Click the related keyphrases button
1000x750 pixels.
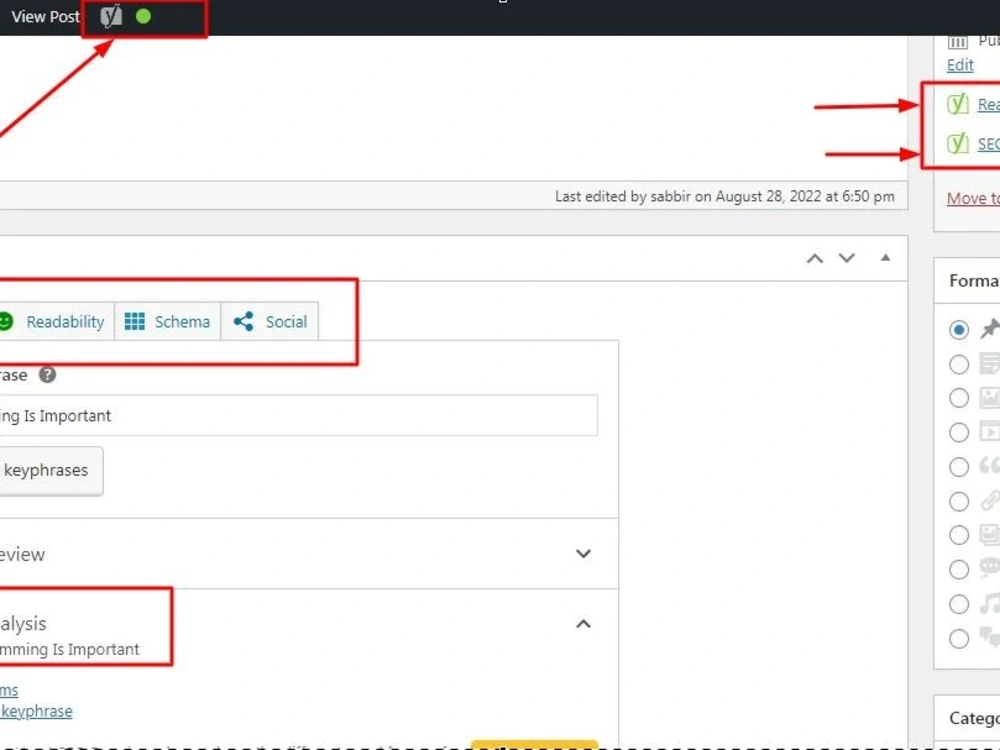coord(51,471)
